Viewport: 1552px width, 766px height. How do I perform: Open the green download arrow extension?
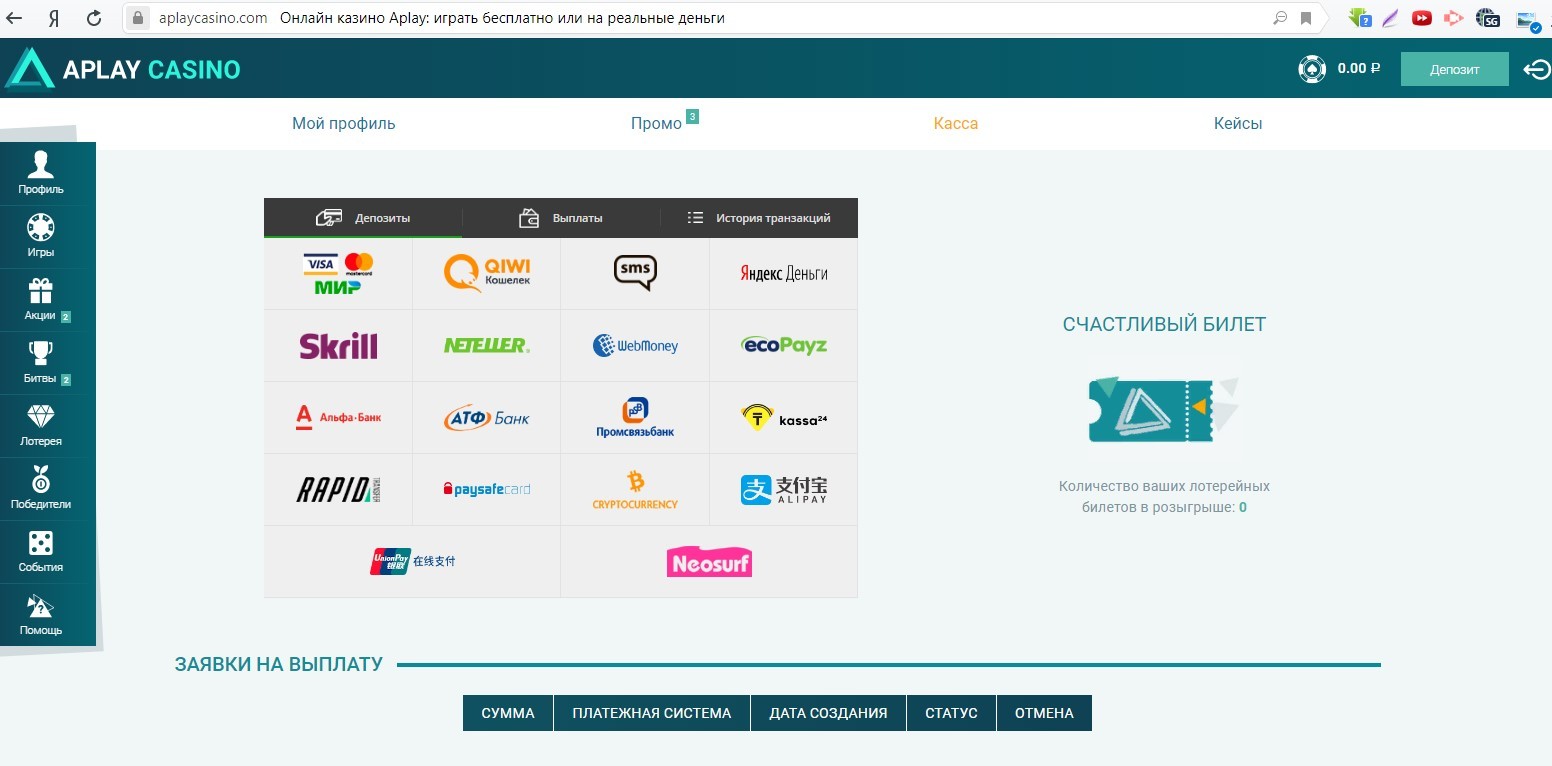pyautogui.click(x=1359, y=18)
